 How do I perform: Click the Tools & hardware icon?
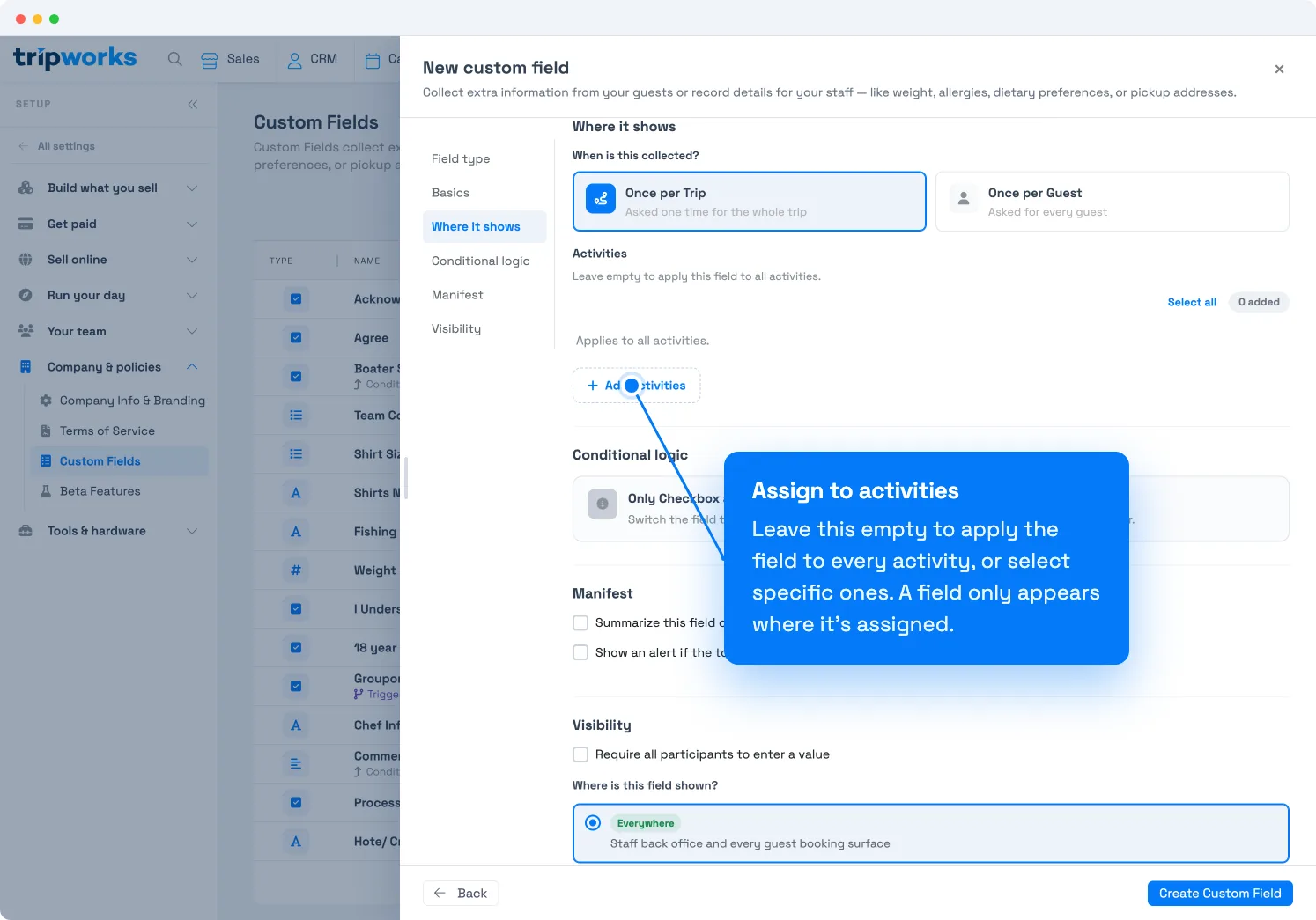point(26,531)
